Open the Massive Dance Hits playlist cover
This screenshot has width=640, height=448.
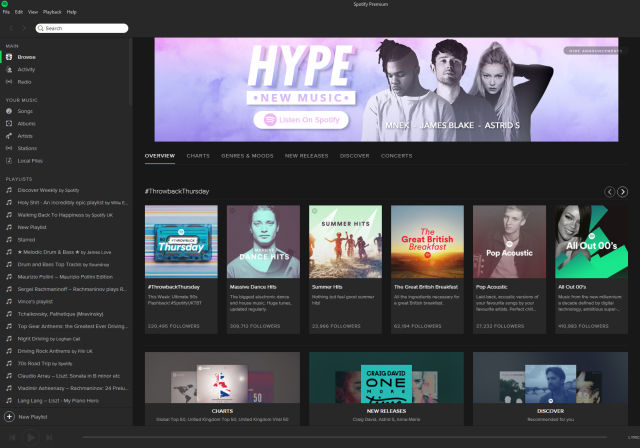pos(263,242)
